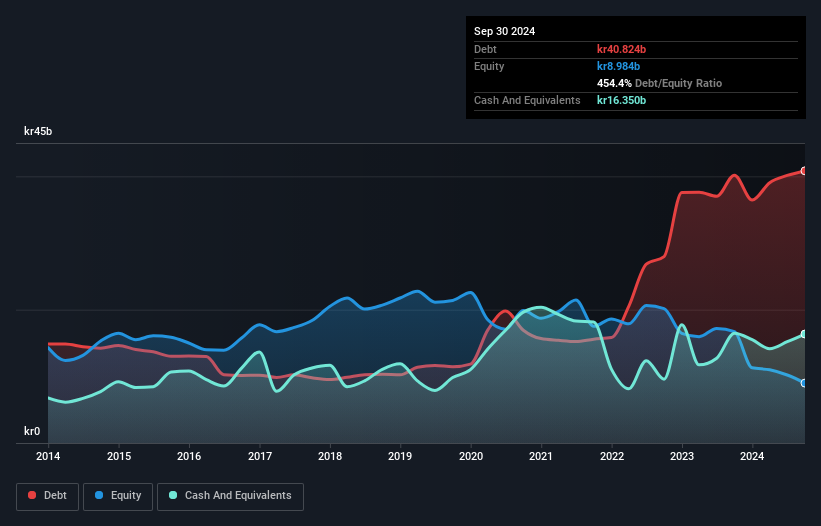The height and width of the screenshot is (526, 821).
Task: Click the 2018 x-axis label
Action: [330, 456]
